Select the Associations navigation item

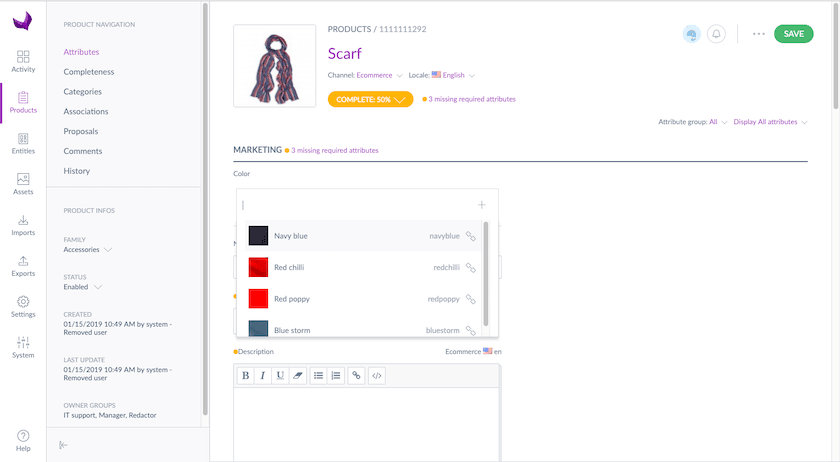86,111
